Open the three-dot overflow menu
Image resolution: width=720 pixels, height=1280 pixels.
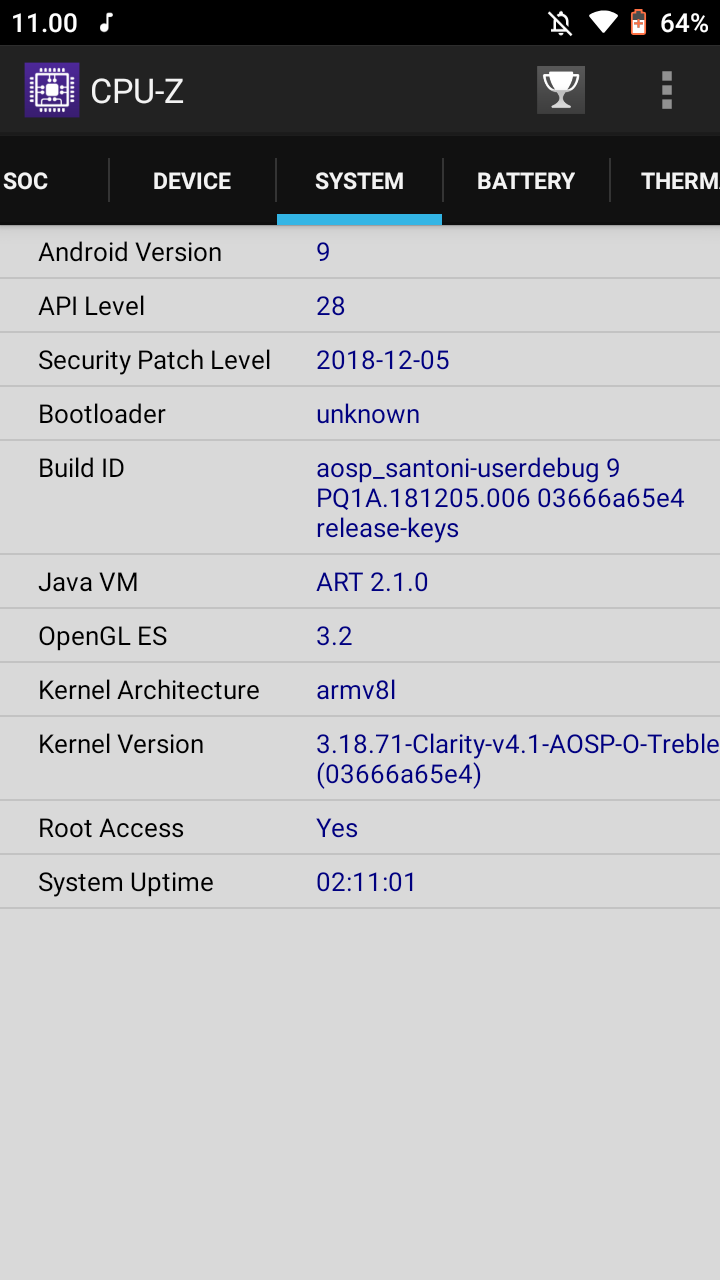click(667, 91)
